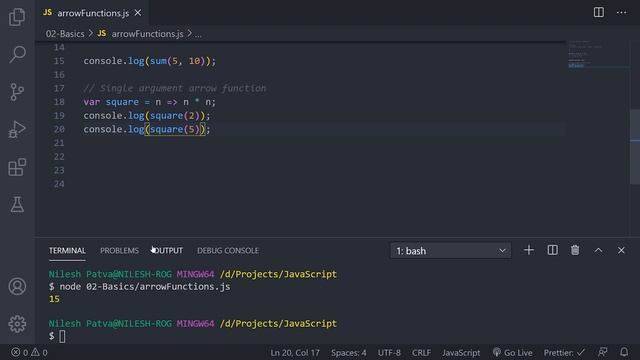Select language mode JavaScript in status bar
Viewport: 640px width, 360px height.
(461, 353)
